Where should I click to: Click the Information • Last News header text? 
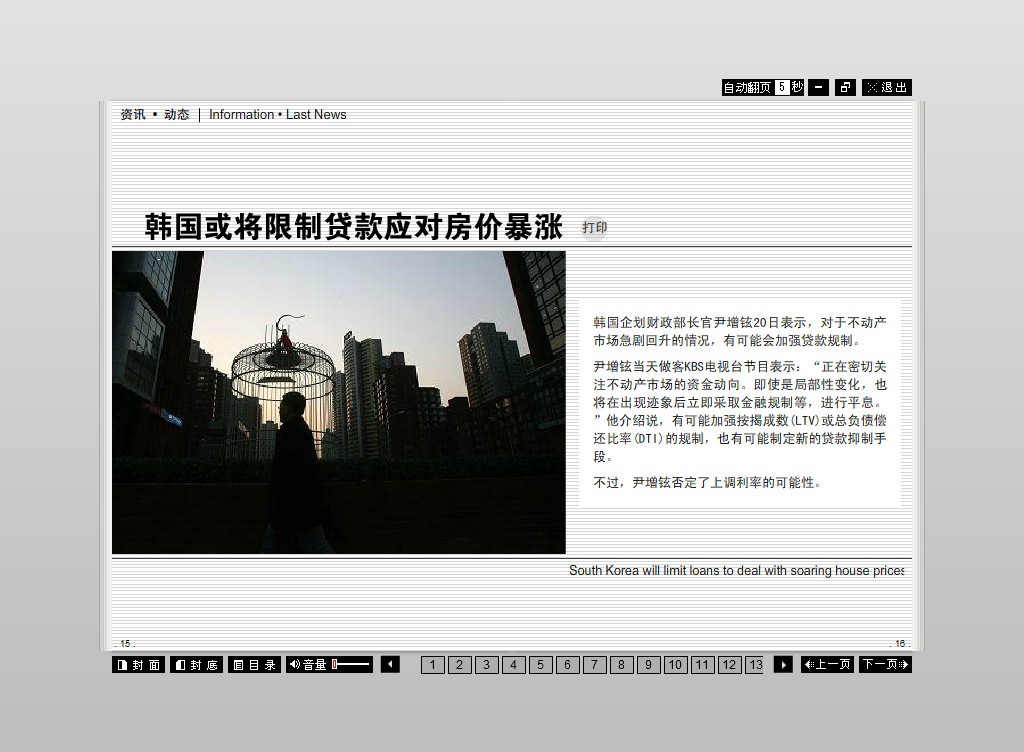tap(278, 115)
